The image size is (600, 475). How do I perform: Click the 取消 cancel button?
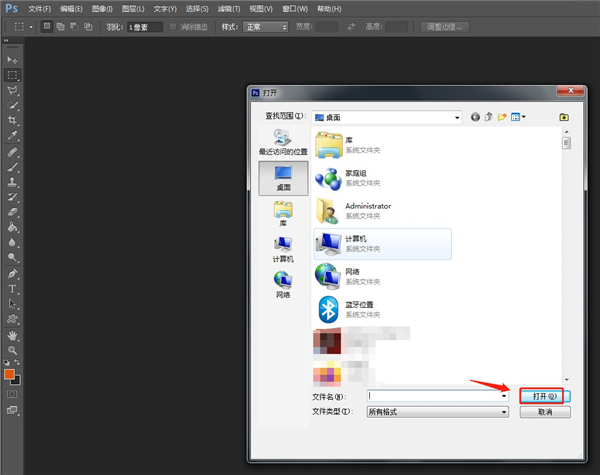tap(545, 411)
